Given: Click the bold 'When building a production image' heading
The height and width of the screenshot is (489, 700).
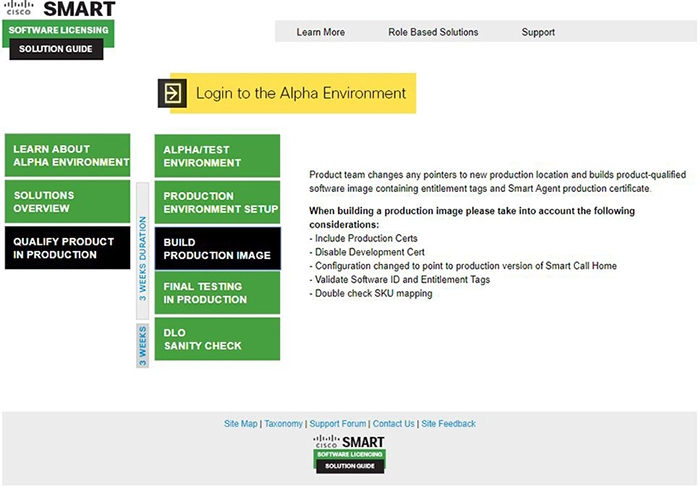Looking at the screenshot, I should [x=472, y=217].
